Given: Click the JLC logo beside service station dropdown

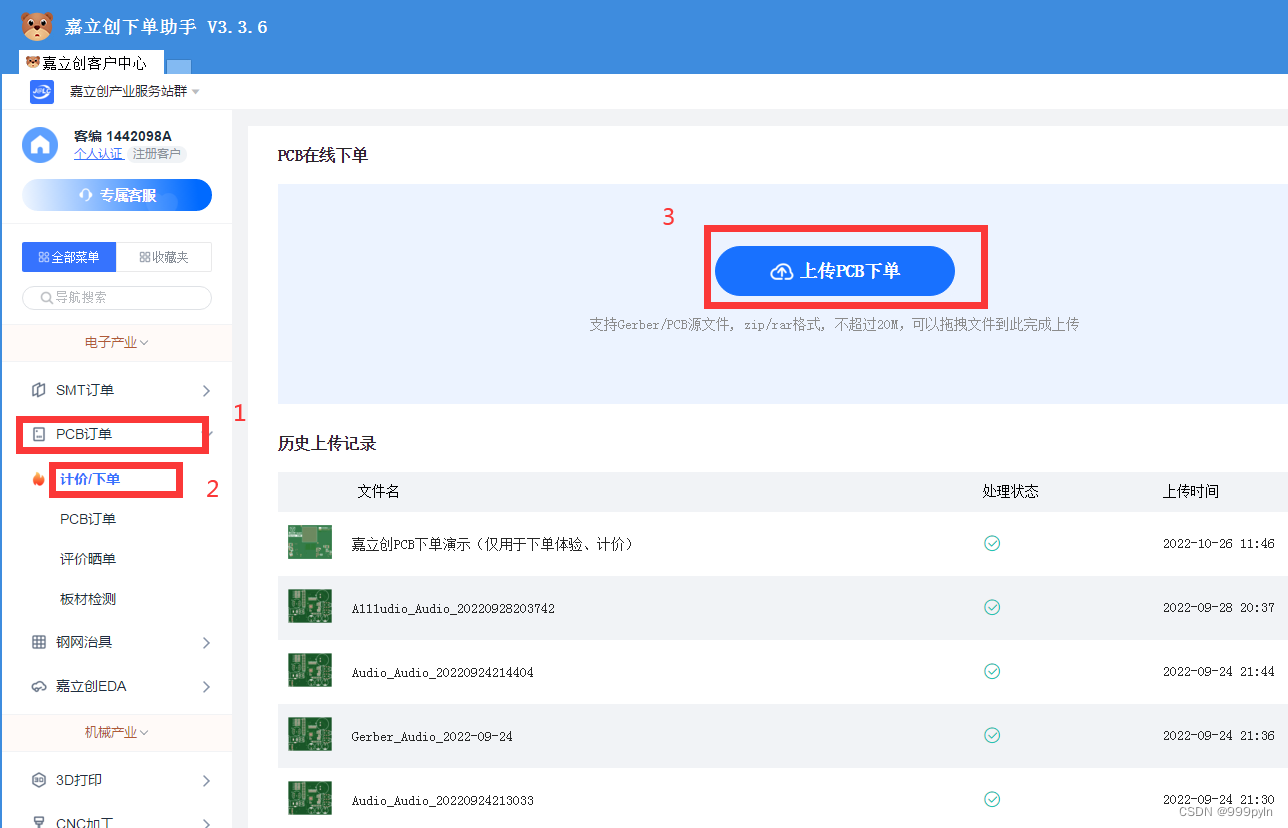Looking at the screenshot, I should tap(42, 91).
